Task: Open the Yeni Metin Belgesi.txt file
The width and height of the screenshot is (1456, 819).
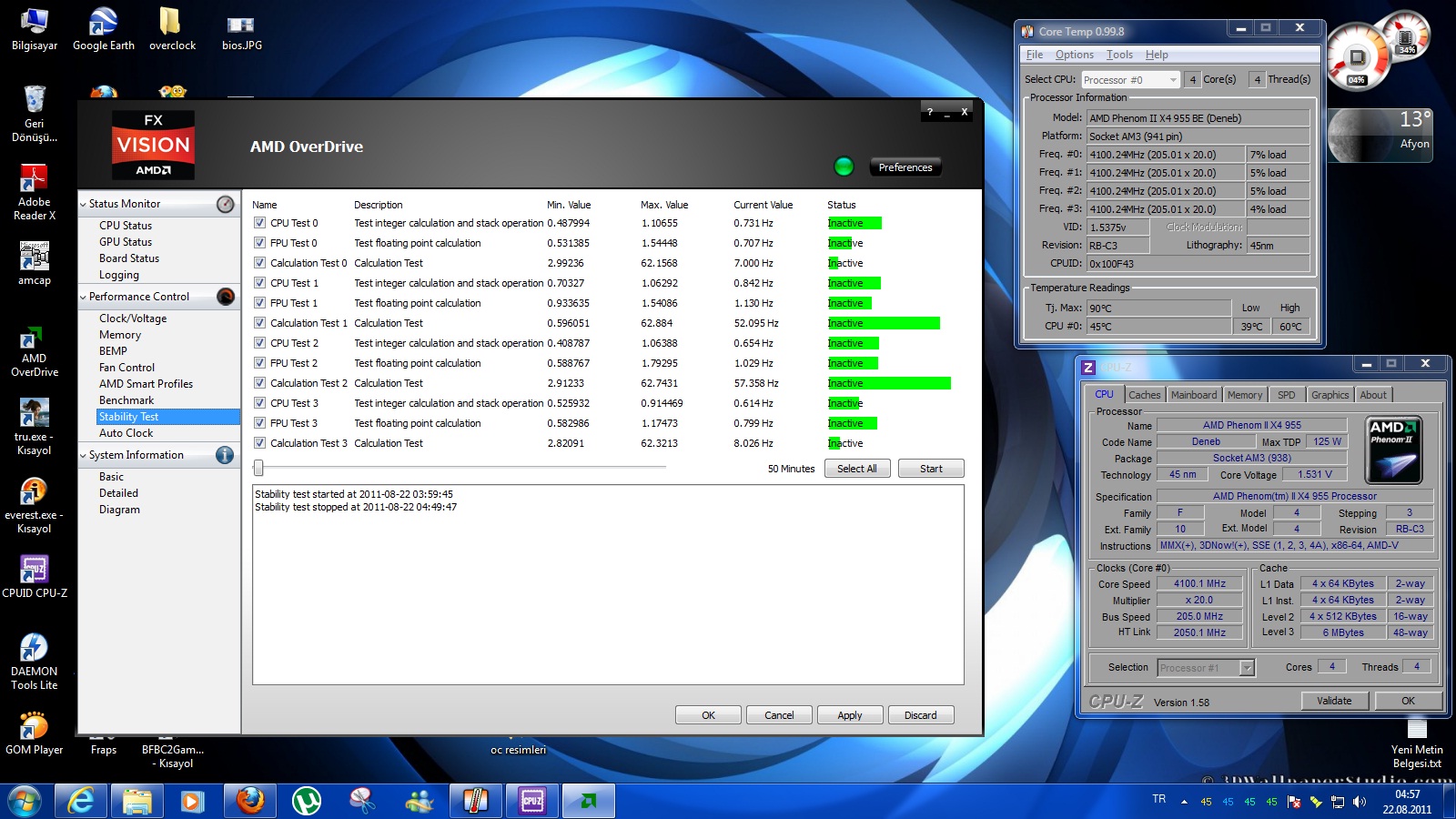Action: 1417,743
